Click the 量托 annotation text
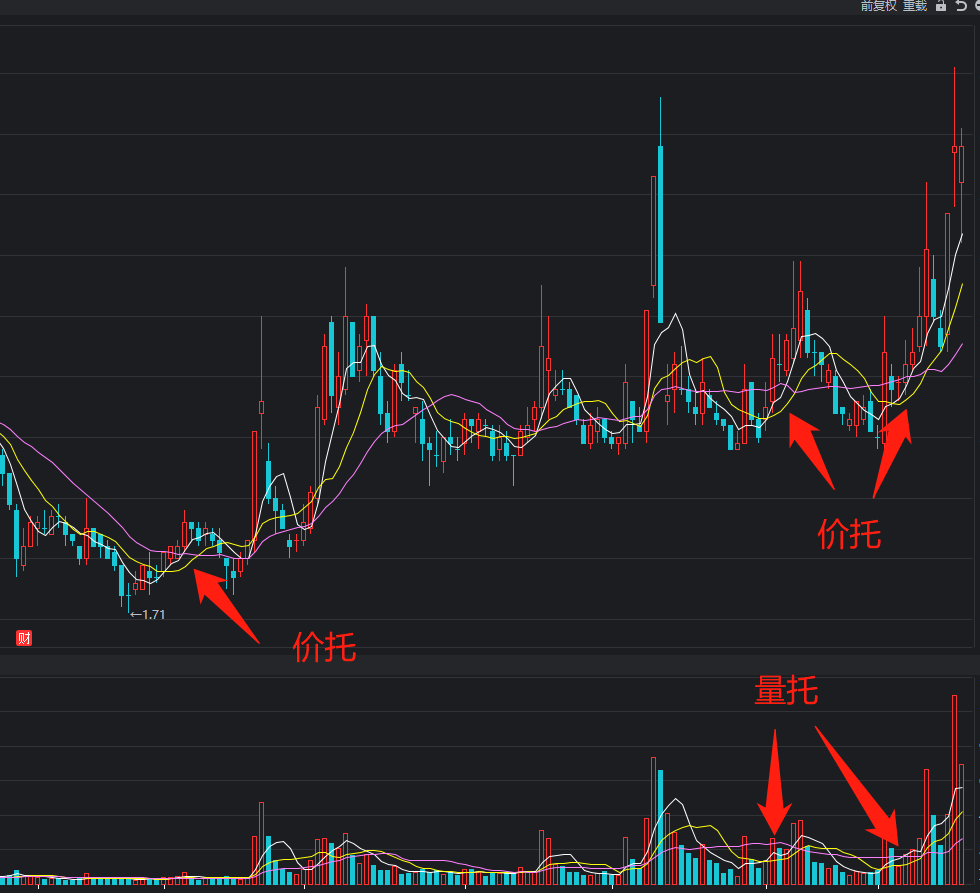Image resolution: width=980 pixels, height=893 pixels. pos(786,690)
